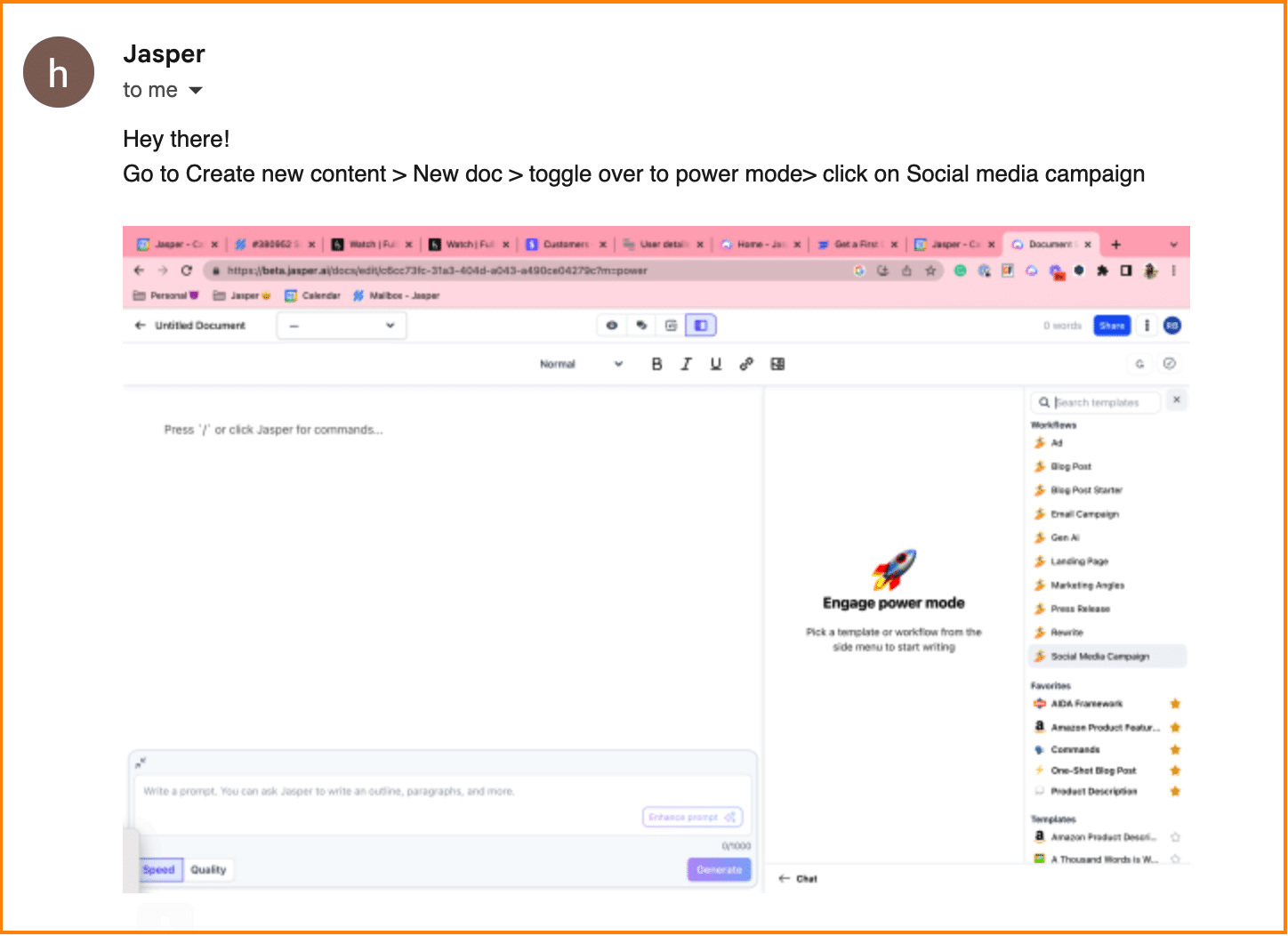
Task: Select the Speed output mode
Action: (x=159, y=870)
